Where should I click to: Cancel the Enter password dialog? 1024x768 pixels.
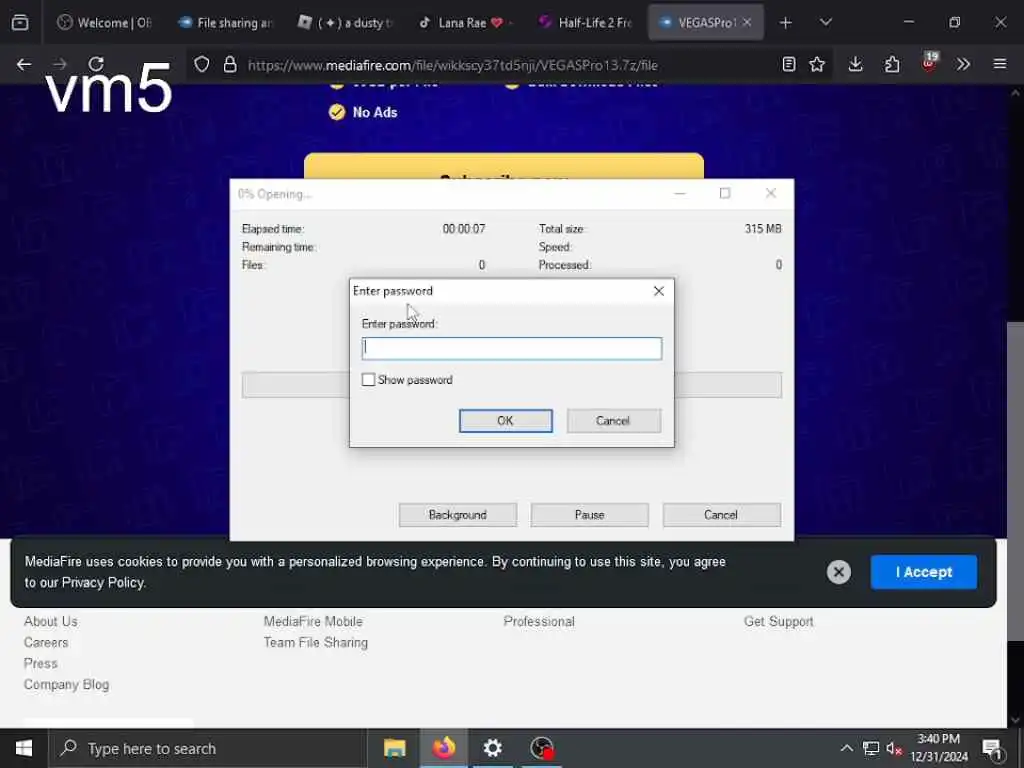click(613, 421)
